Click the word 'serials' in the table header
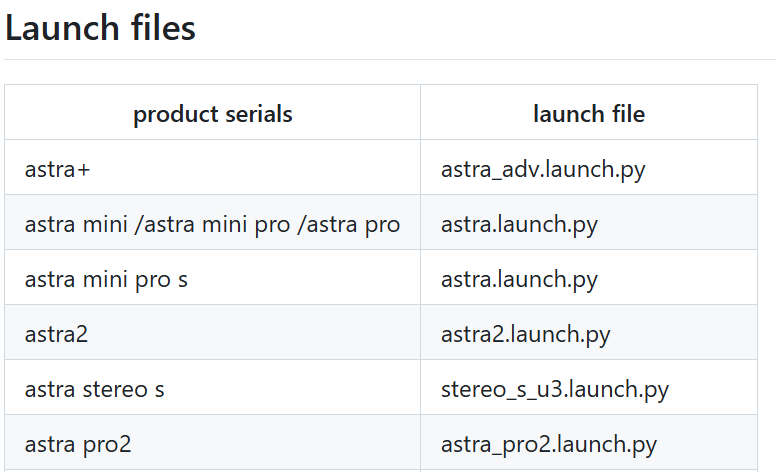Viewport: 776px width, 472px height. coord(258,114)
